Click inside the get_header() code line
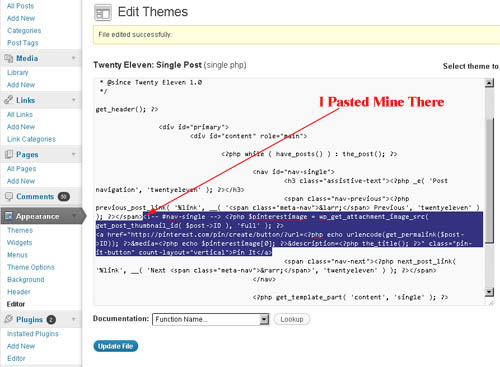Image resolution: width=500 pixels, height=367 pixels. point(127,109)
